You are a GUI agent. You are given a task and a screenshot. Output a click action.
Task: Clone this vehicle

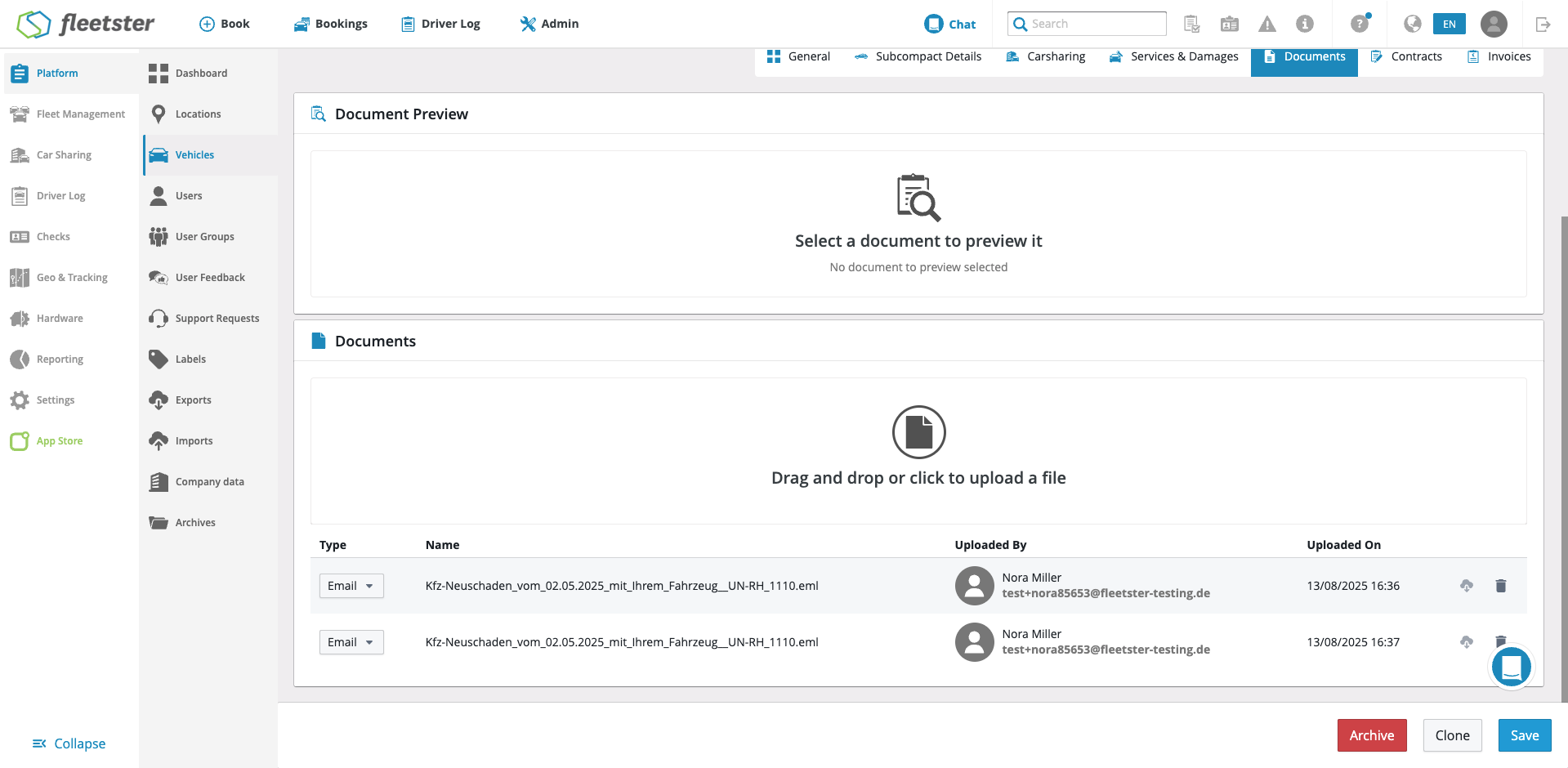pyautogui.click(x=1453, y=735)
